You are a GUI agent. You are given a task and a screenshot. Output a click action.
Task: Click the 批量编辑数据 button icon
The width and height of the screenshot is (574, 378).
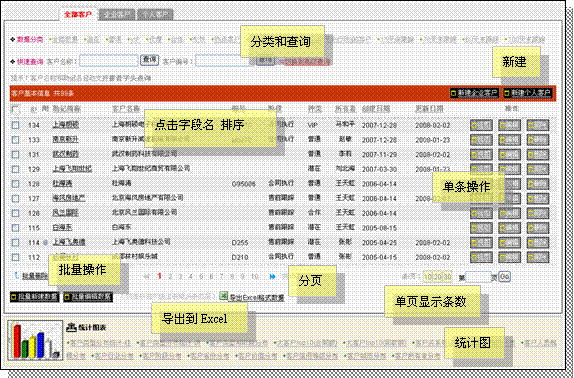[x=67, y=297]
